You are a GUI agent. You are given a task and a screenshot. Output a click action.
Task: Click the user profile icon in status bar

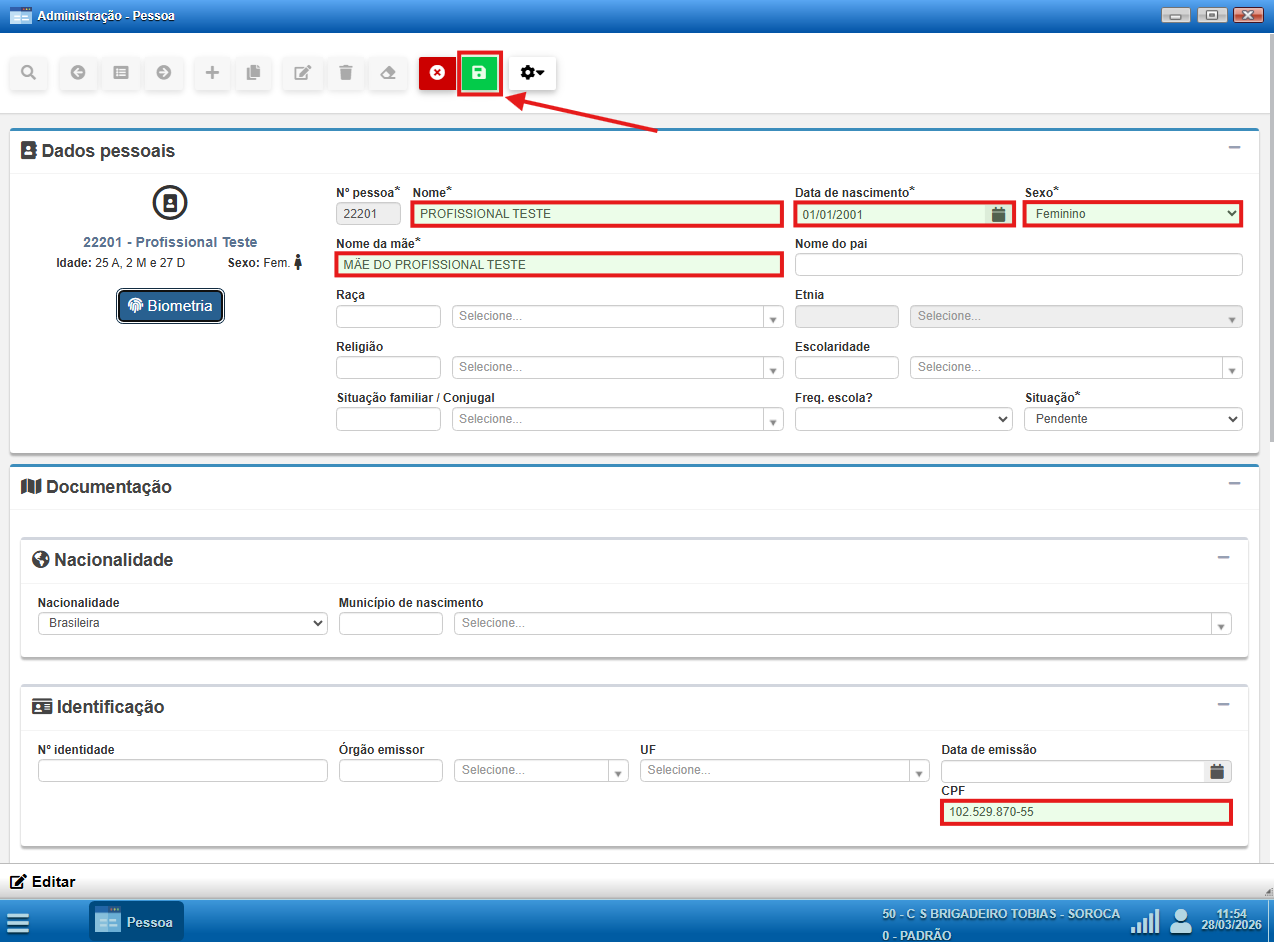tap(1181, 920)
